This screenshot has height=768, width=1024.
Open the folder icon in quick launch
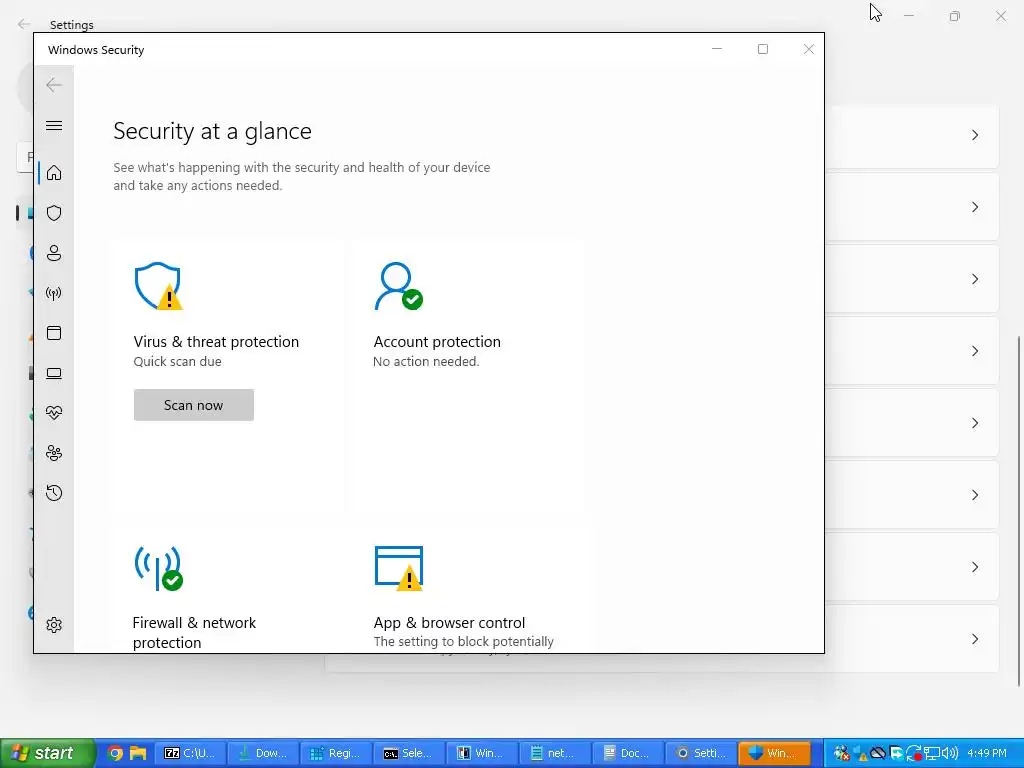click(138, 753)
